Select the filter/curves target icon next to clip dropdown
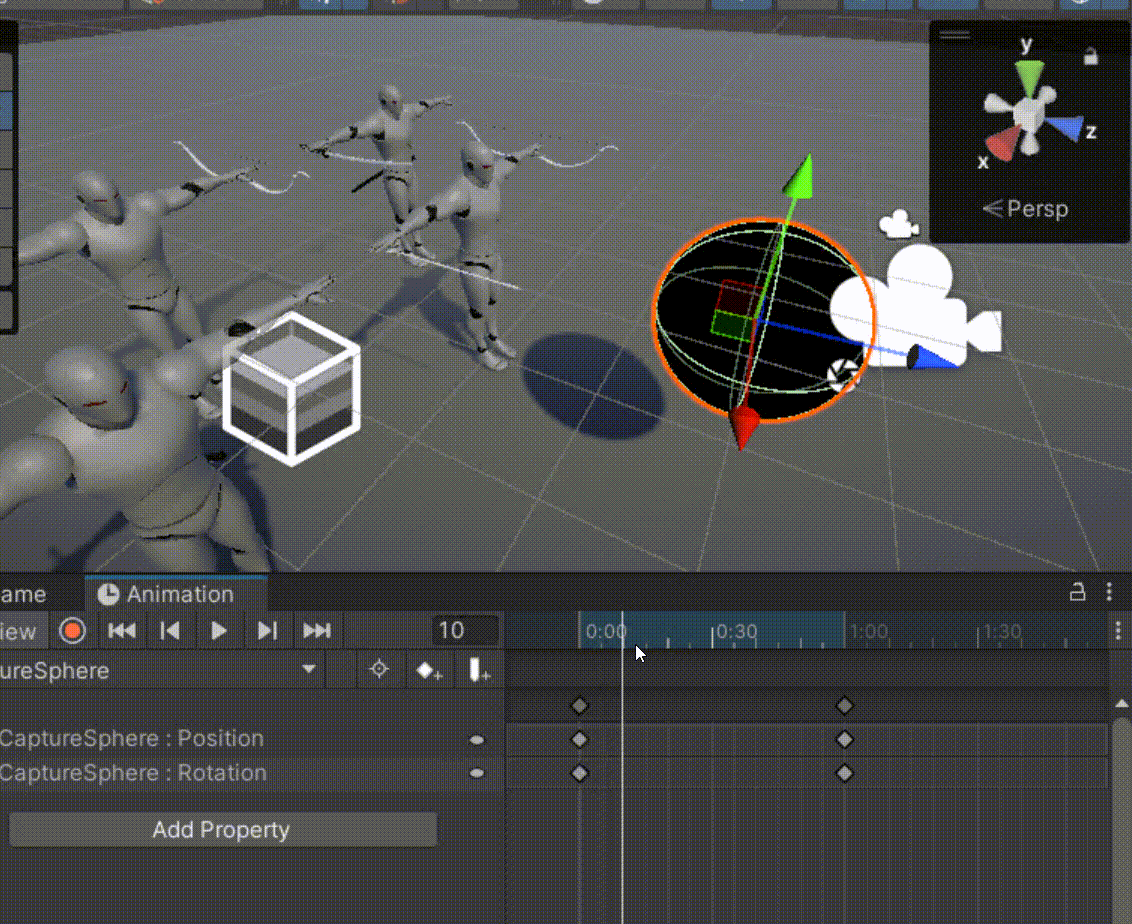 click(x=380, y=670)
